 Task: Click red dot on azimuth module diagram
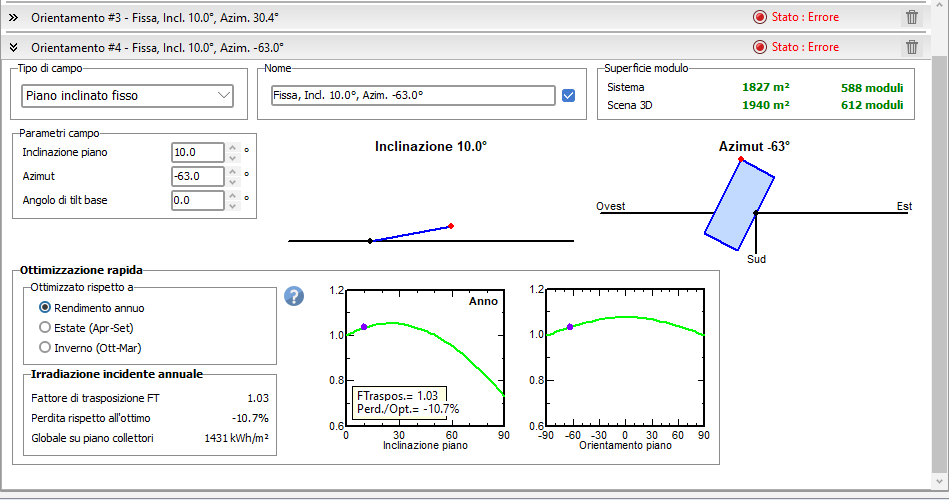740,160
